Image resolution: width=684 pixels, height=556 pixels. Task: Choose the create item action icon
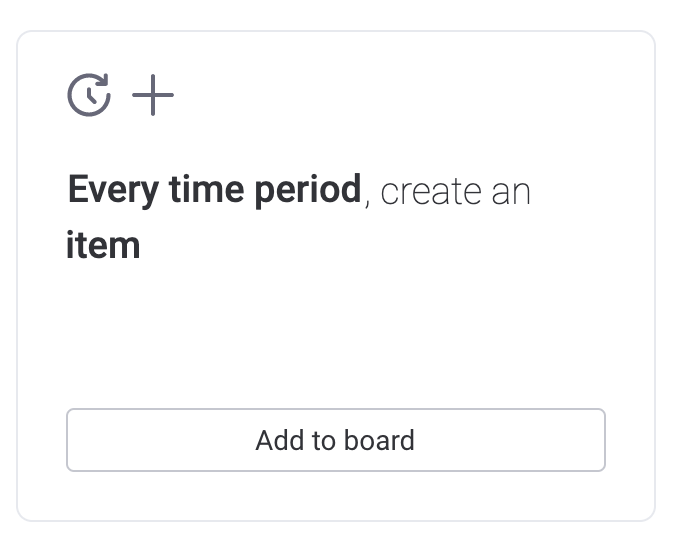coord(153,95)
